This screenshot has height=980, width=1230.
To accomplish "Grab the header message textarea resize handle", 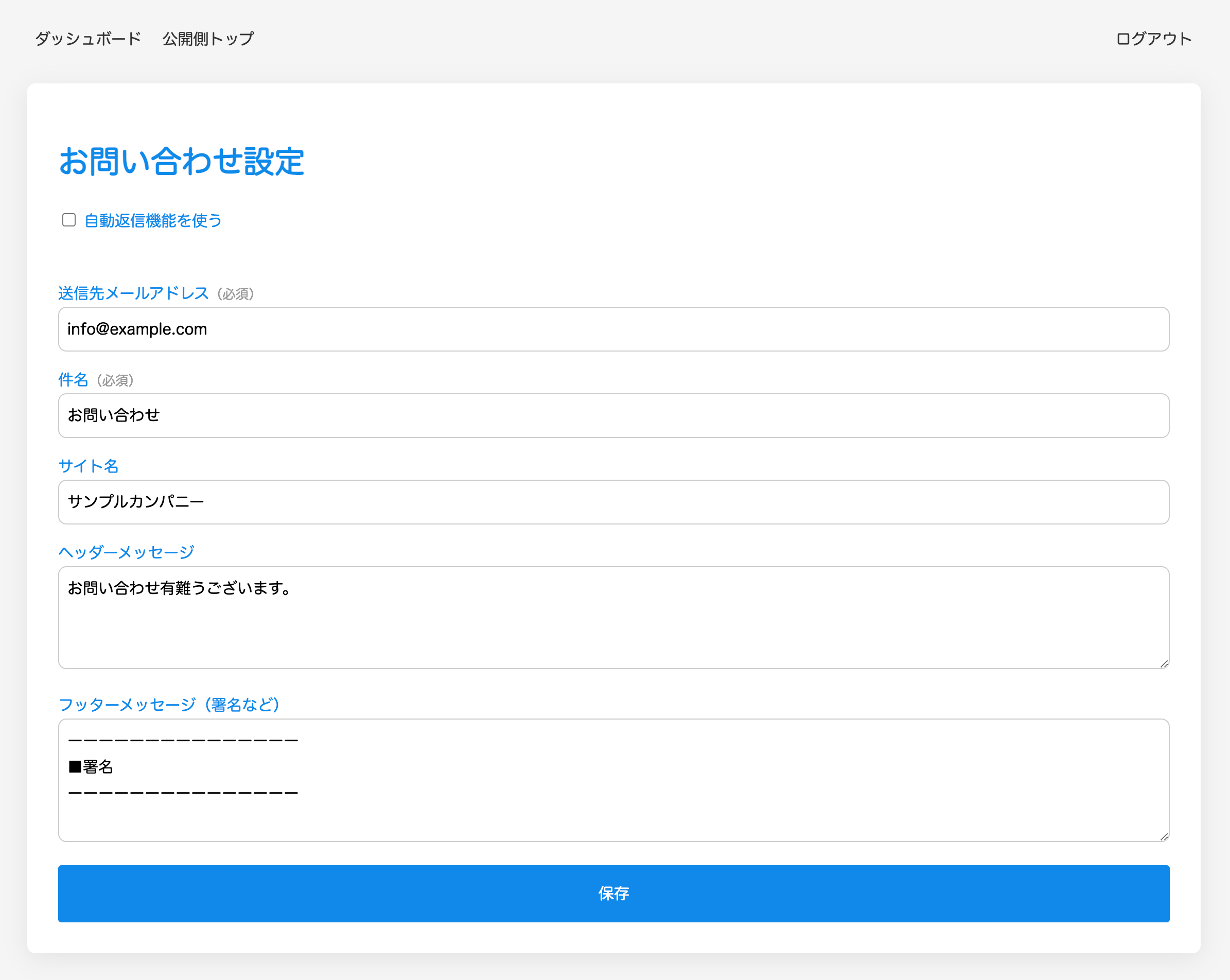I will 1164,663.
